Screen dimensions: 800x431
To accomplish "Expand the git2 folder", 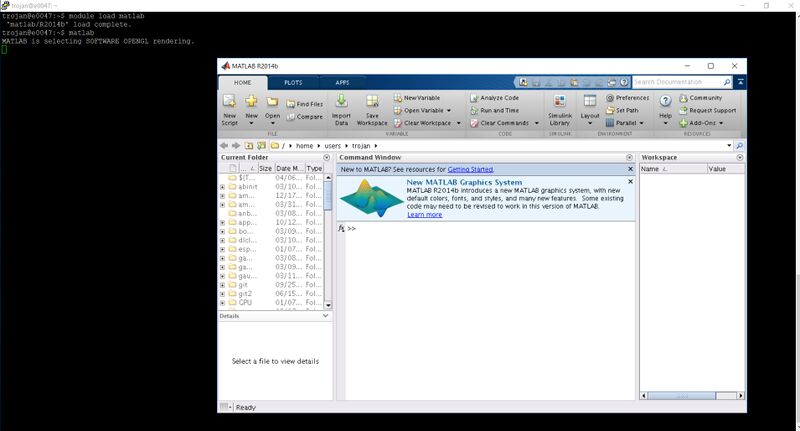I will [222, 294].
